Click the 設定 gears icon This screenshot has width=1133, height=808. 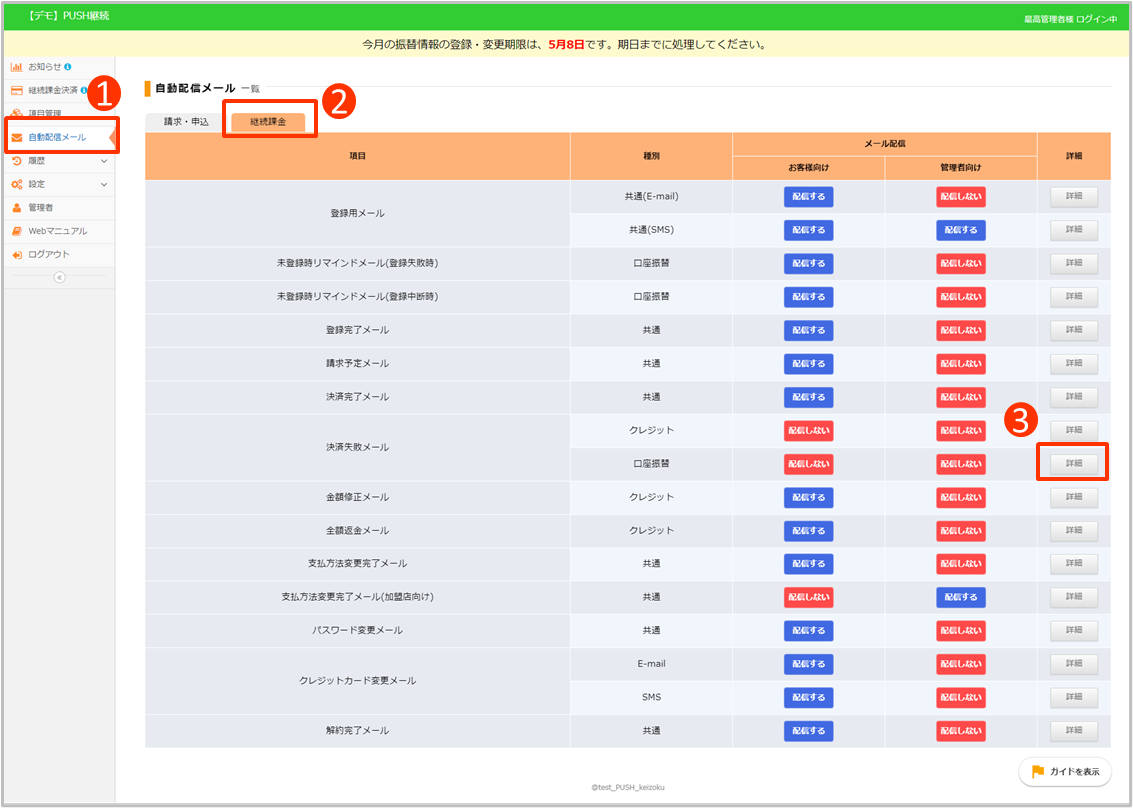[17, 184]
